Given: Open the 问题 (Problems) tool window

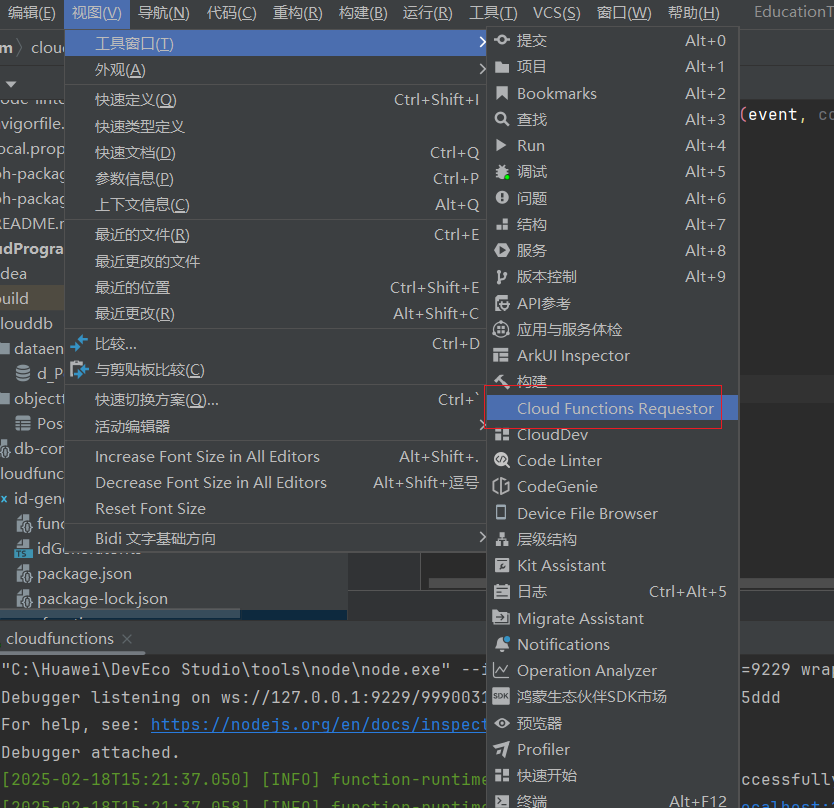Looking at the screenshot, I should coord(612,198).
